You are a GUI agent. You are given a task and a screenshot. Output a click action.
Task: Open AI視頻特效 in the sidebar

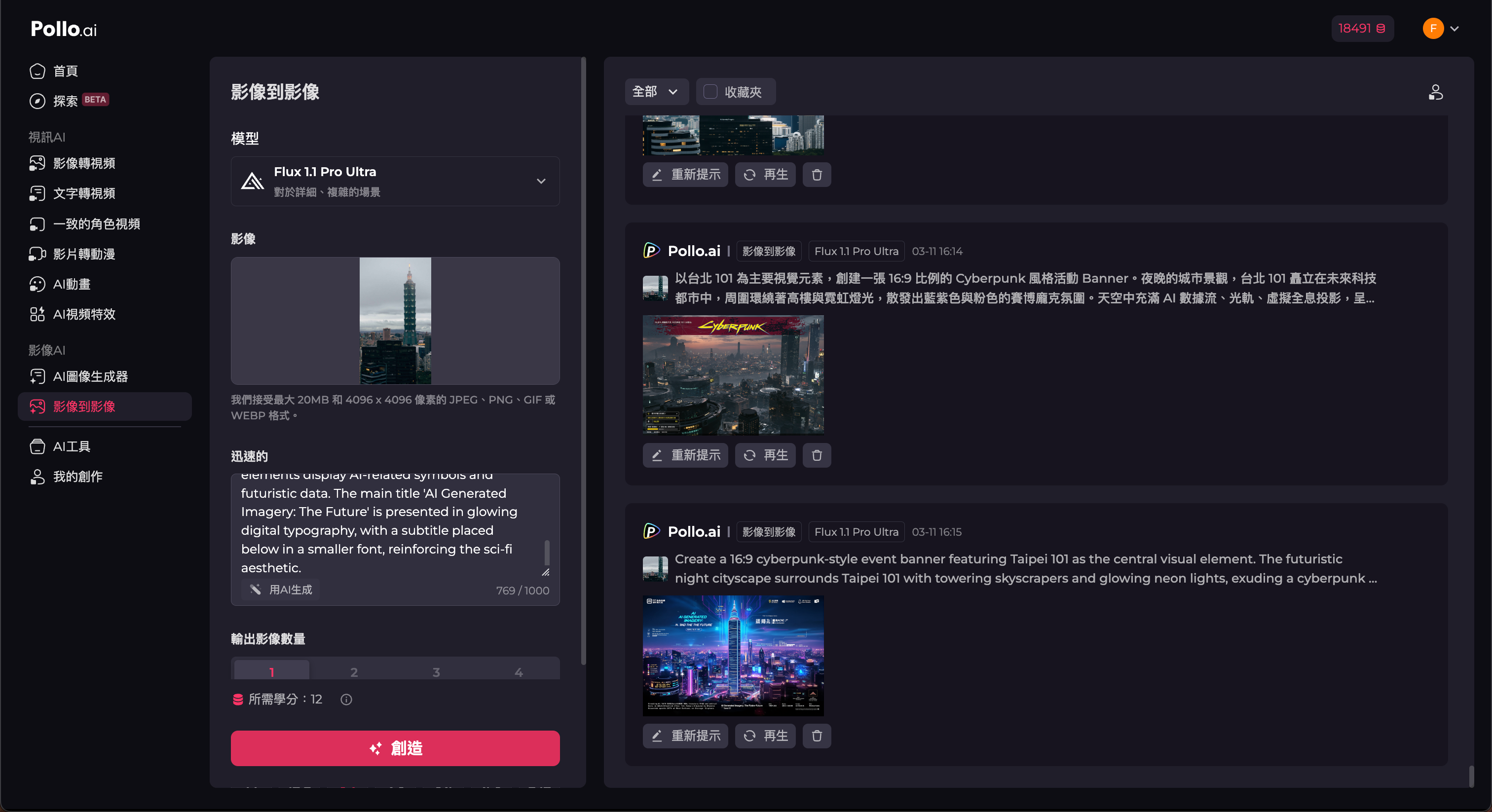(x=84, y=314)
